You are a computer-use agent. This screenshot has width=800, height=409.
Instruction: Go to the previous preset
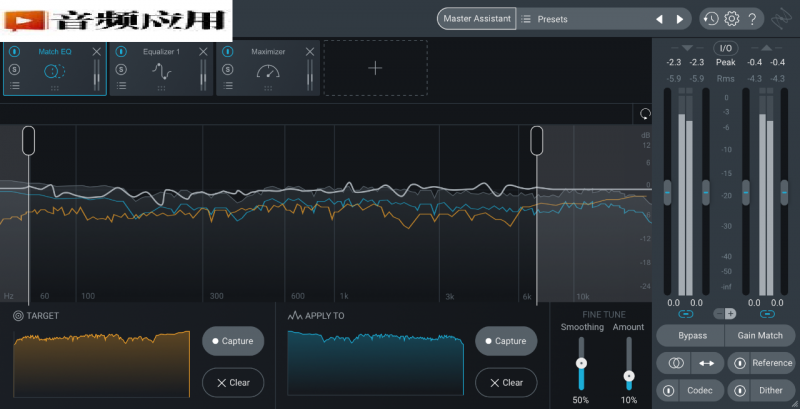click(659, 19)
